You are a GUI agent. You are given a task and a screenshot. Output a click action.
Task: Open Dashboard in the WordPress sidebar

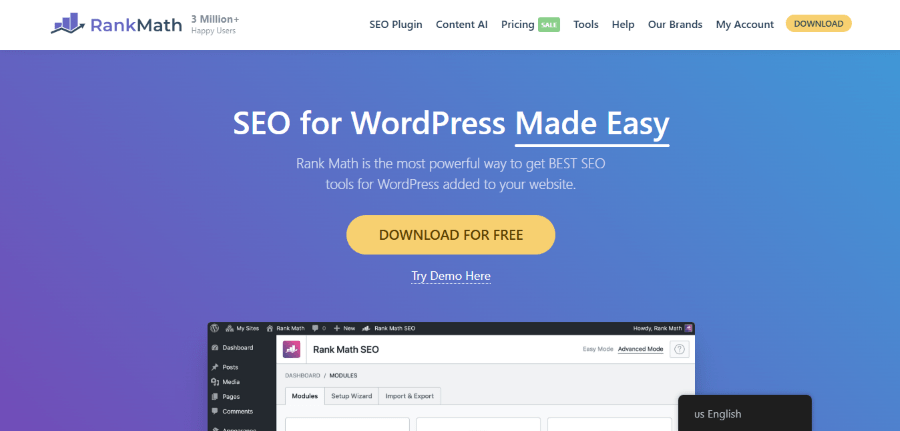pyautogui.click(x=236, y=348)
